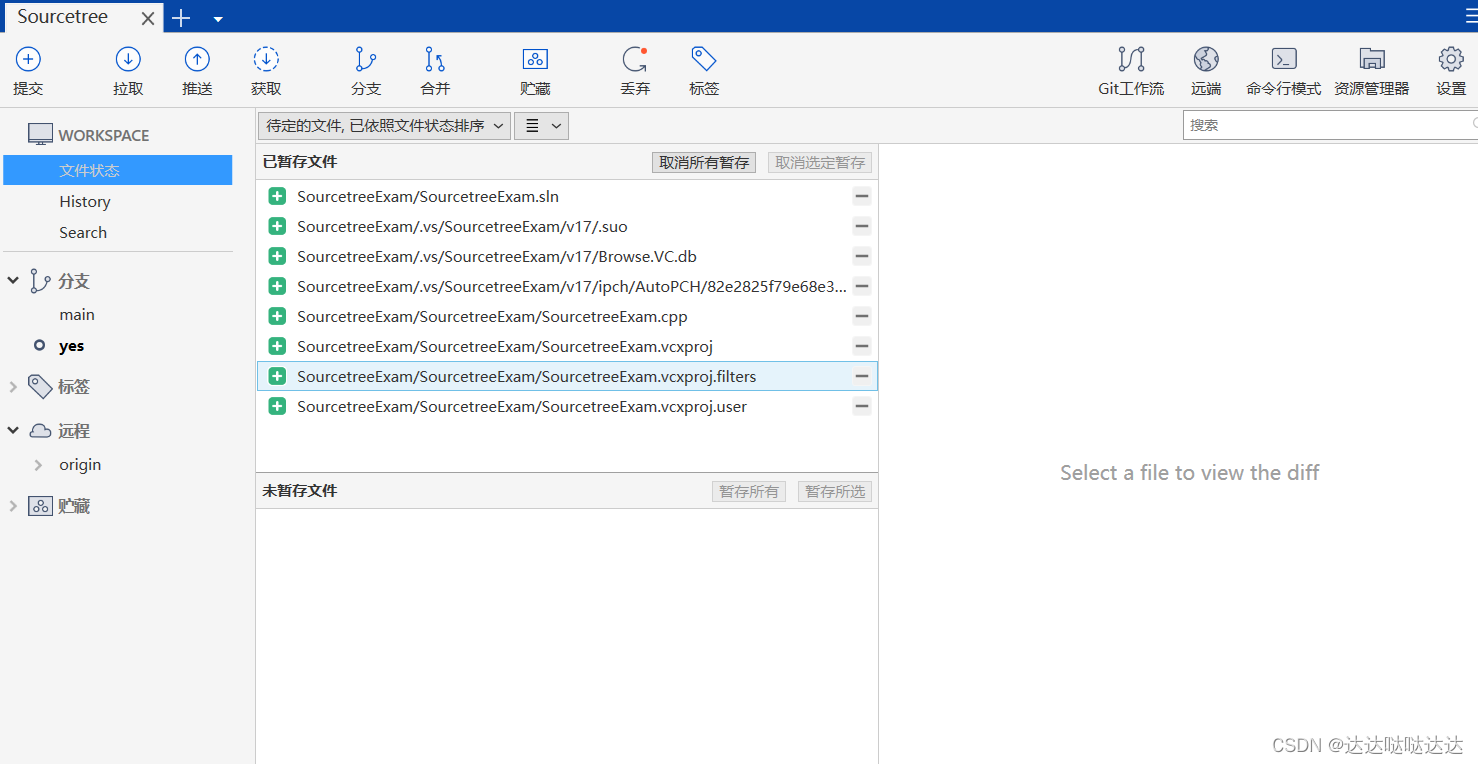Unstage the .suo file with minus button

(x=861, y=226)
